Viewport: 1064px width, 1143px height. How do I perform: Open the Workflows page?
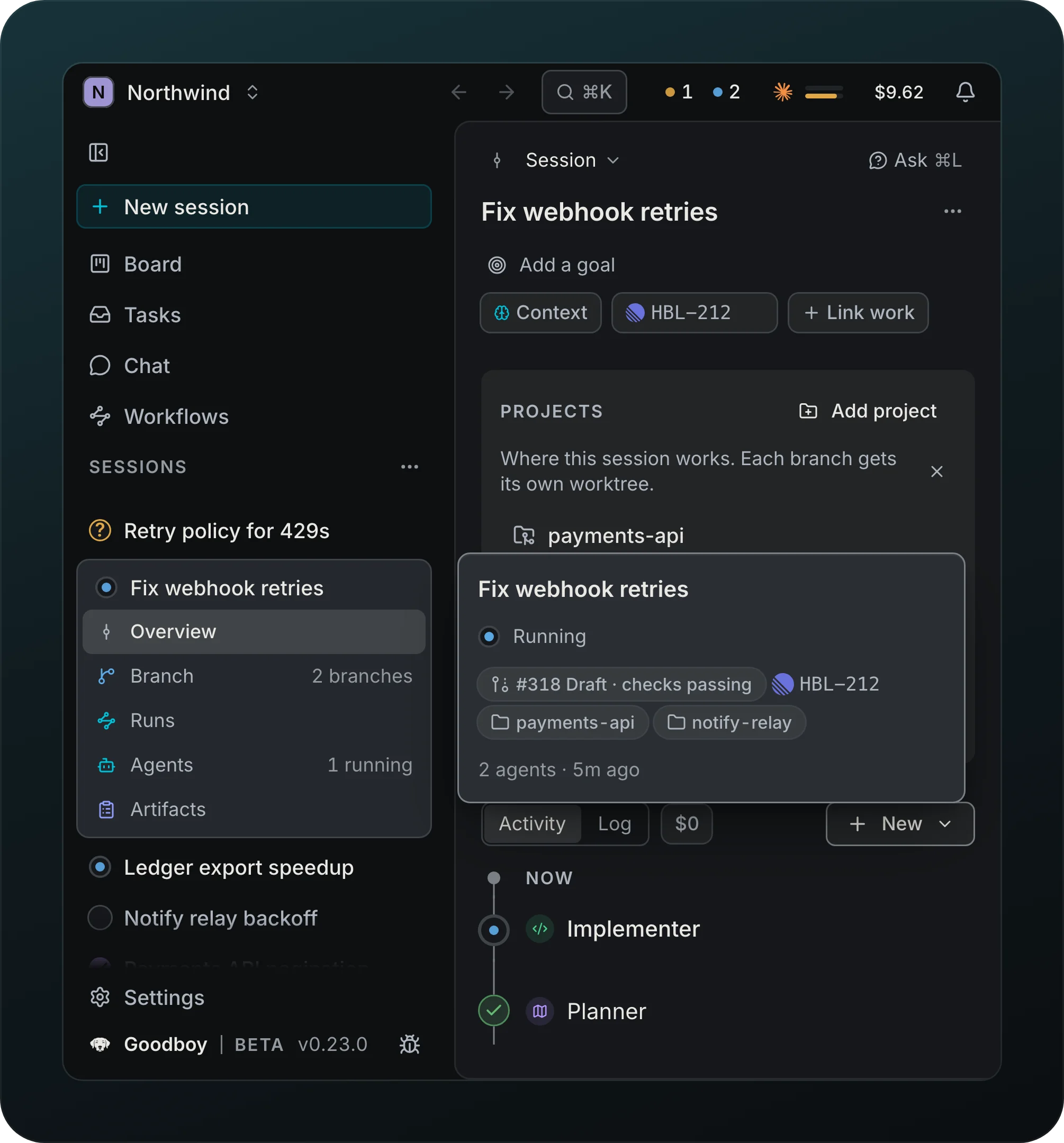pos(254,416)
